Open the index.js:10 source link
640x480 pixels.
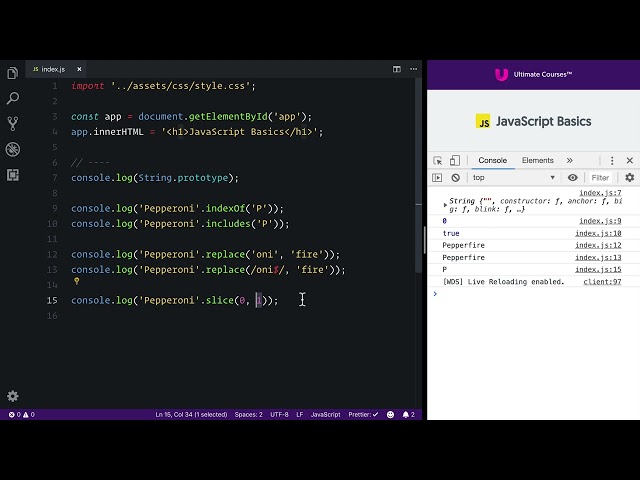[598, 233]
